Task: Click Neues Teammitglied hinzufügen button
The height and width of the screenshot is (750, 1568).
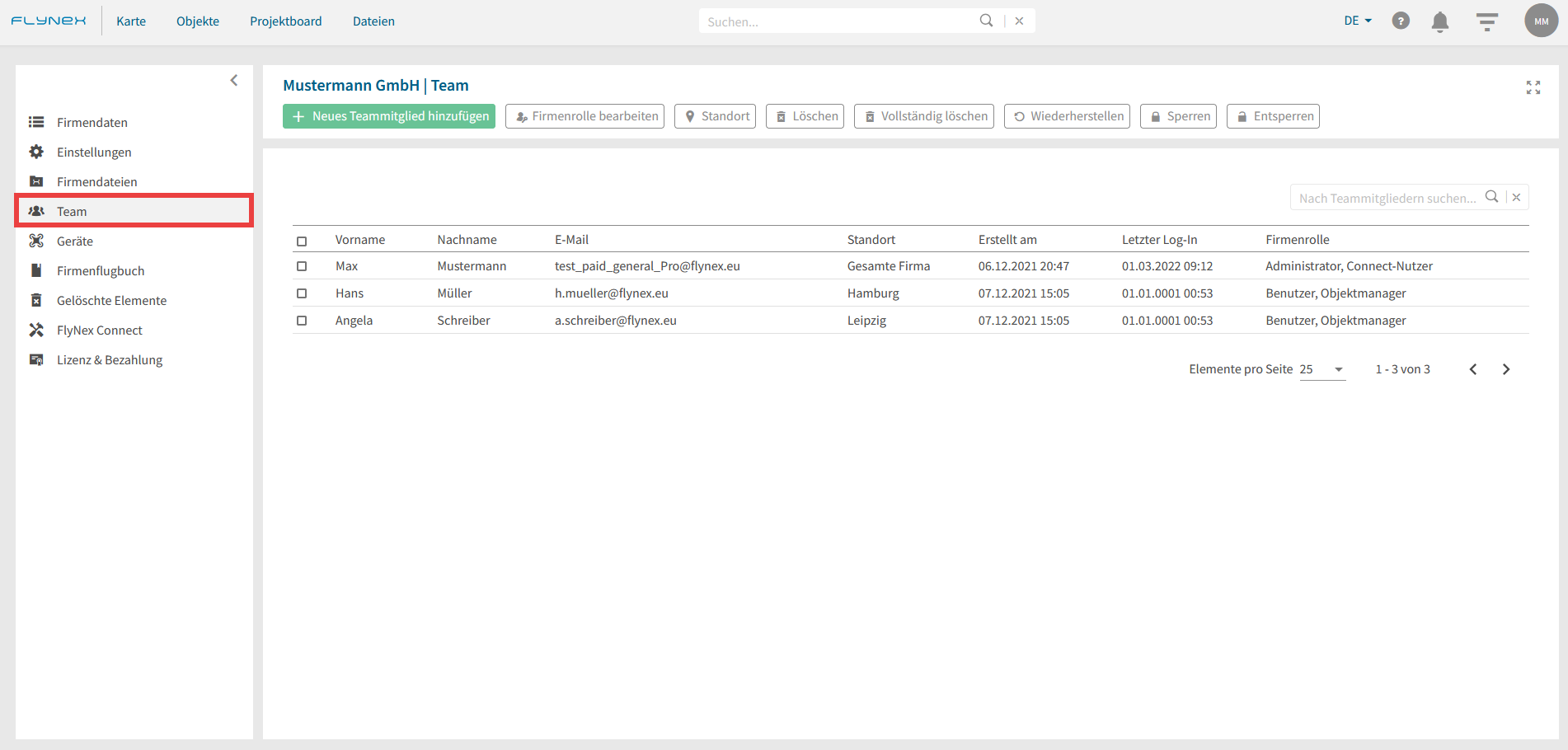Action: 389,116
